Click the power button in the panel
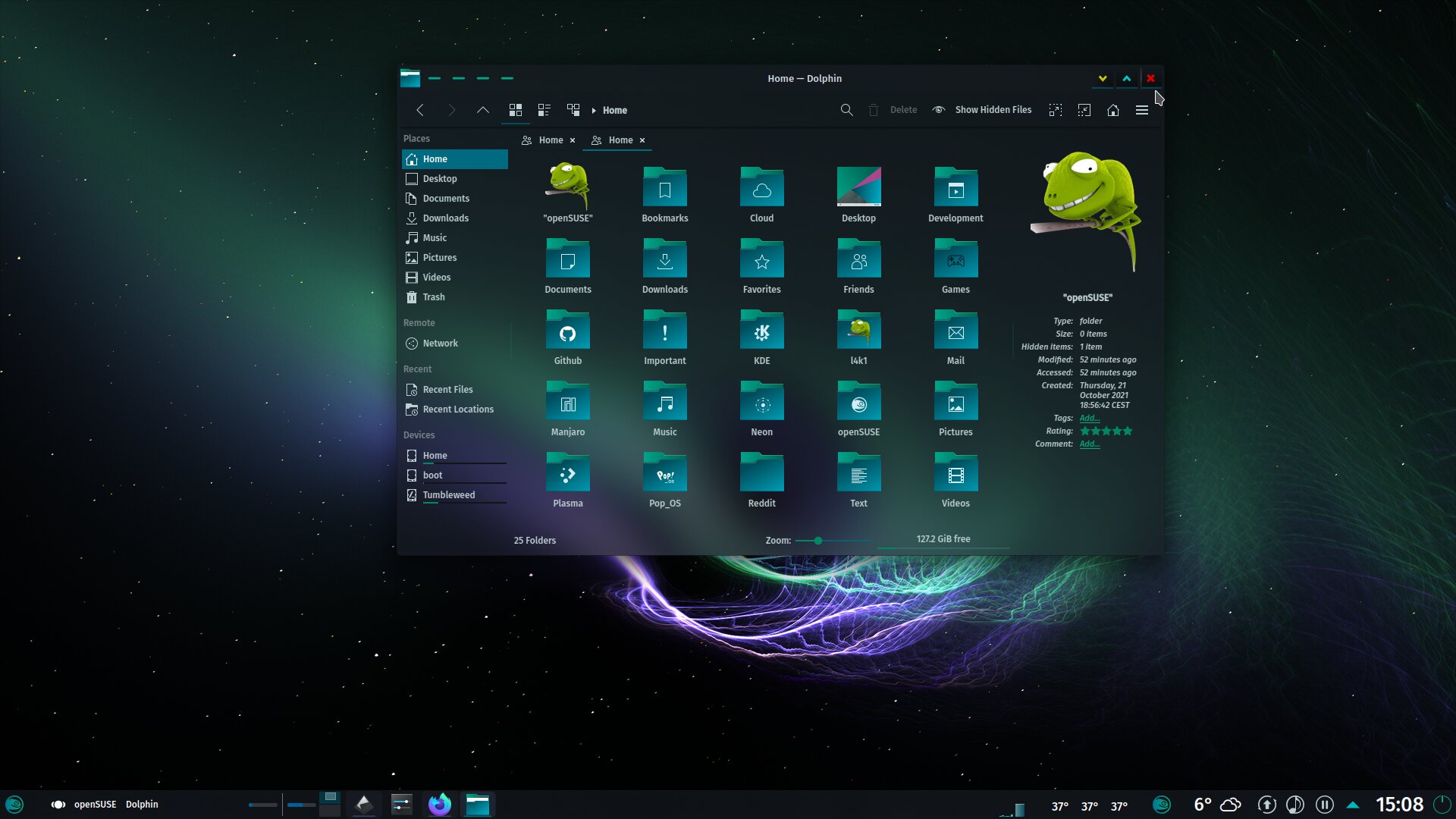The image size is (1456, 819). (x=1442, y=805)
